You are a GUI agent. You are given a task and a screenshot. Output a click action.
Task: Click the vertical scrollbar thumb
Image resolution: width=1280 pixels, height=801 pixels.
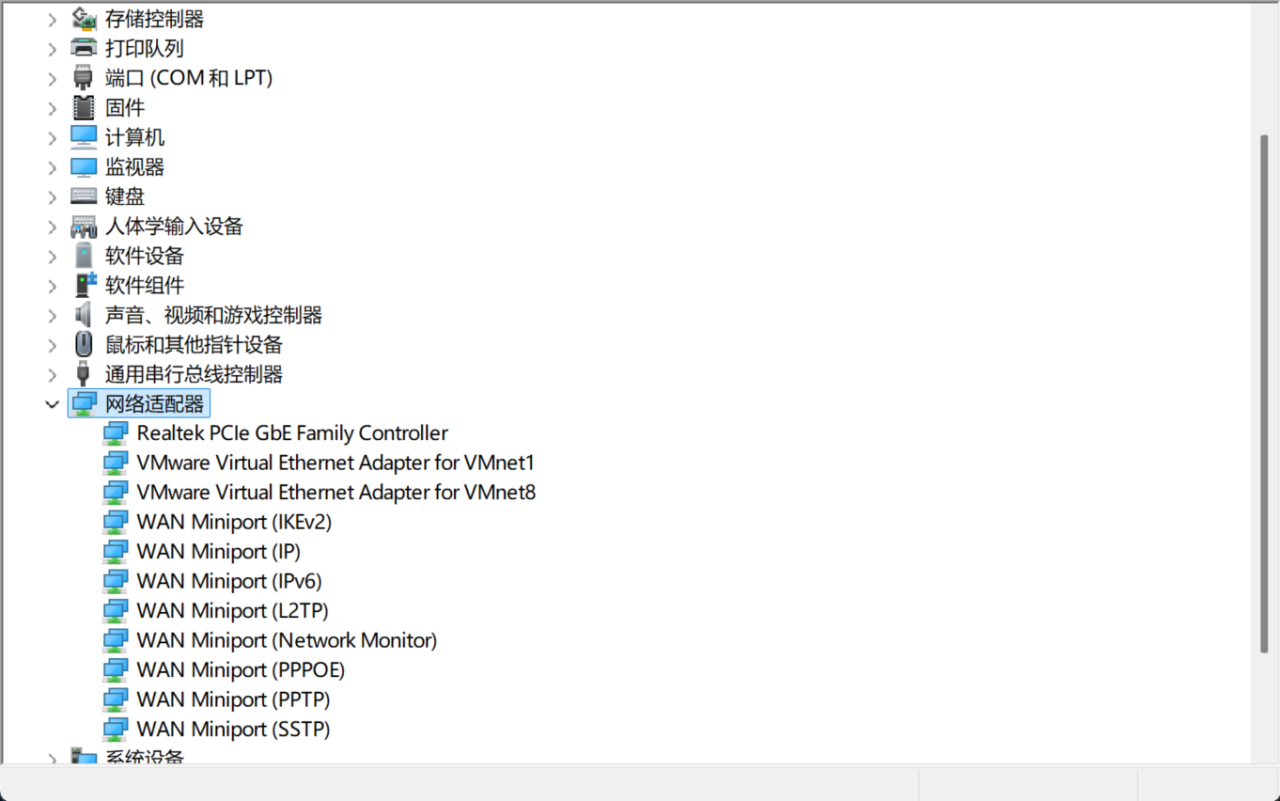click(x=1264, y=390)
